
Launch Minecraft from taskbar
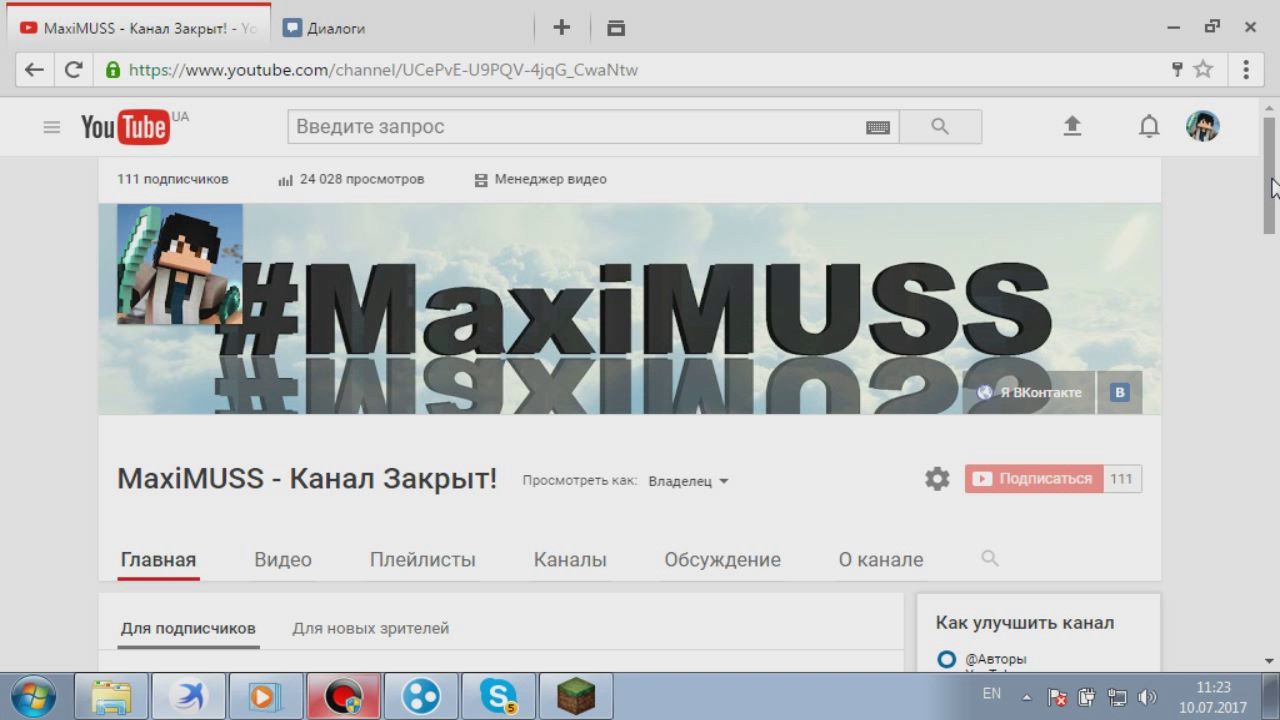coord(576,696)
